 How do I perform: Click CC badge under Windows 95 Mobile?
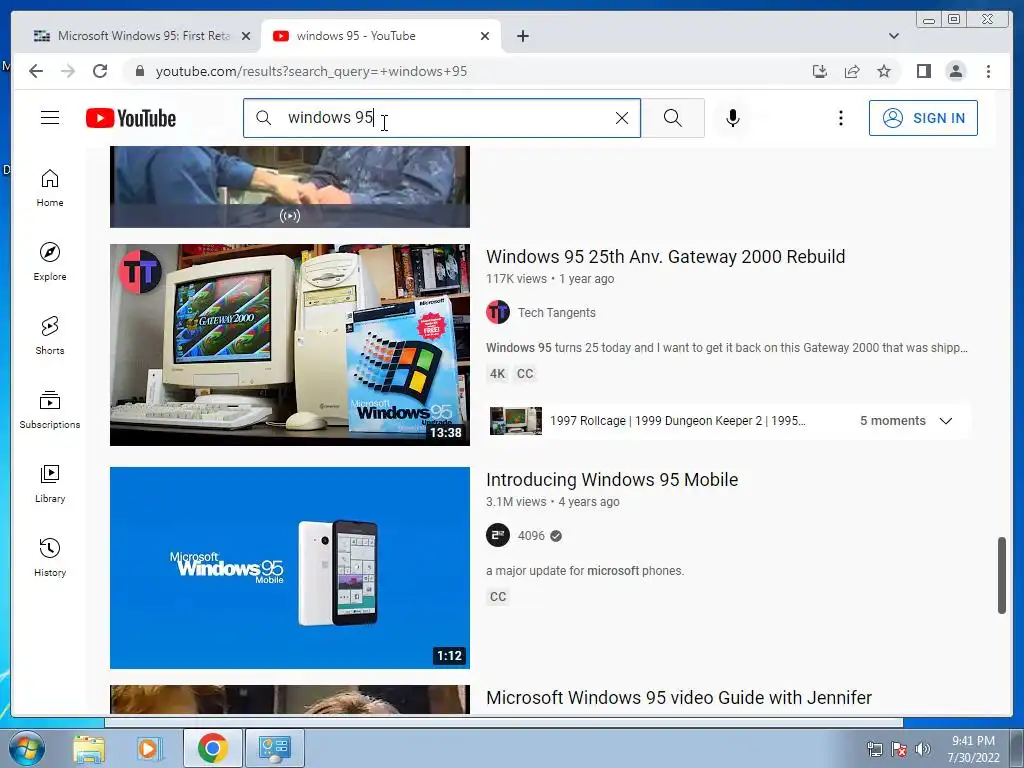[498, 597]
